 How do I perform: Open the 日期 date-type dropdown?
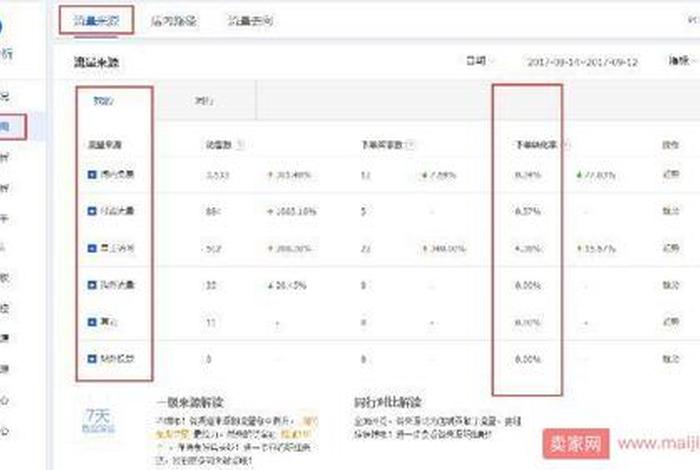479,60
